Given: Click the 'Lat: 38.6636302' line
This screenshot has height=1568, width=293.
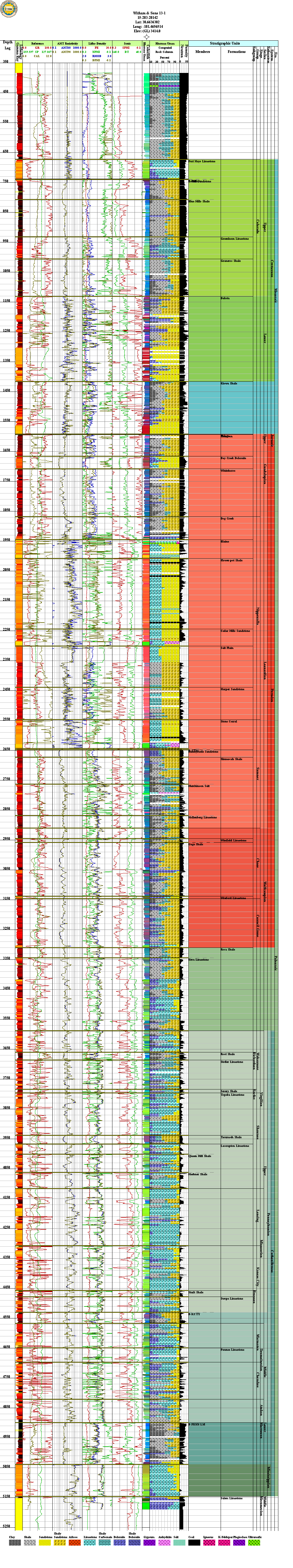Looking at the screenshot, I should coord(147,22).
